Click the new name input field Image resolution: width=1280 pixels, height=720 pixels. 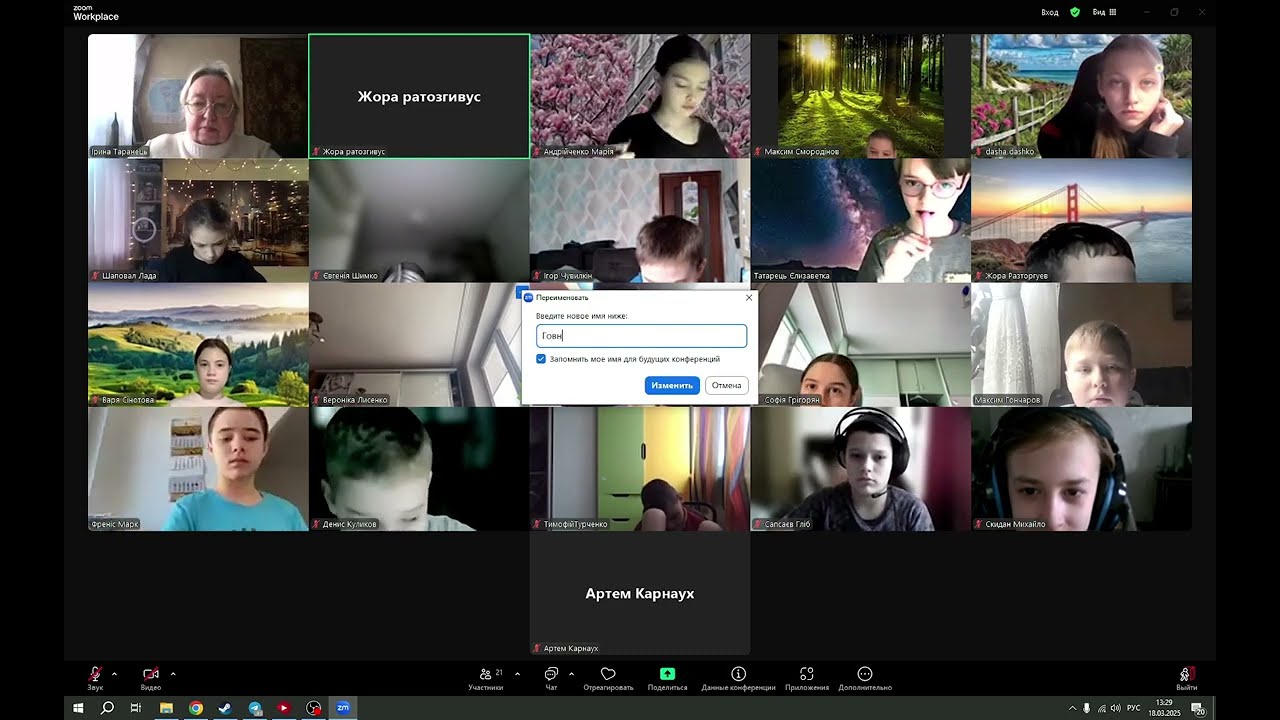click(641, 336)
